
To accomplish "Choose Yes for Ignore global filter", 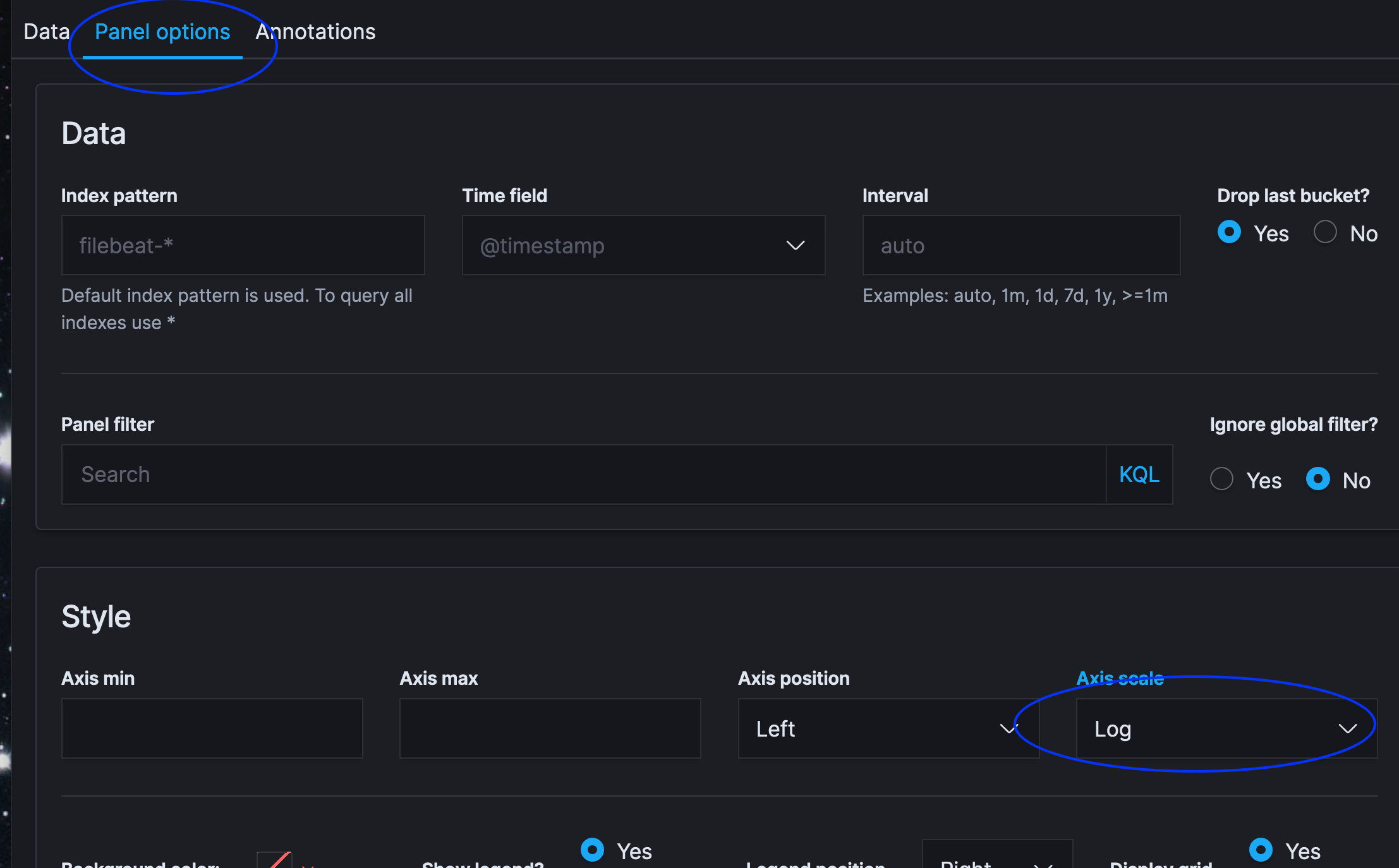I will 1222,479.
